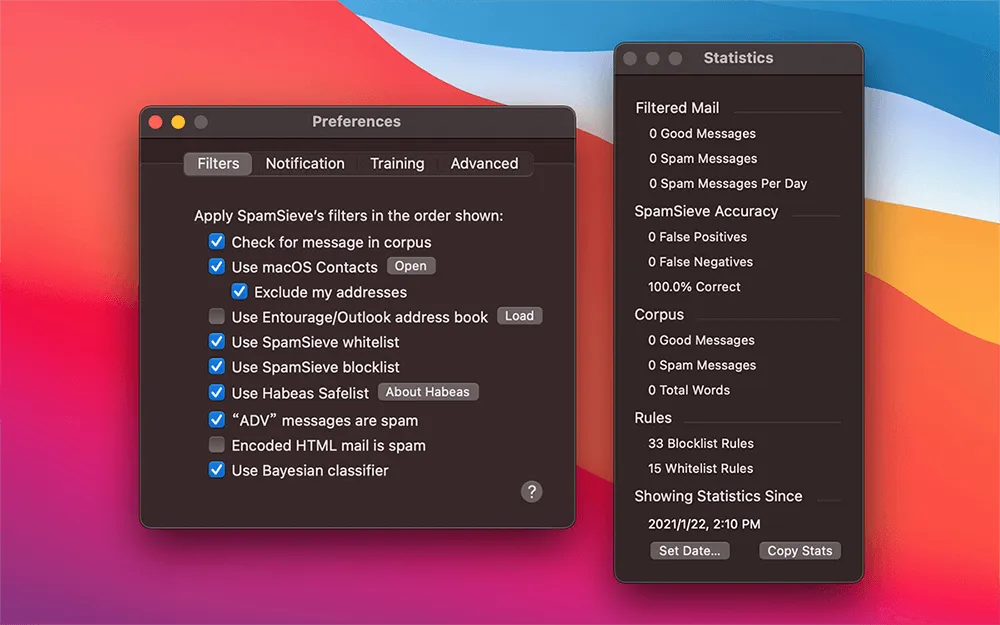The height and width of the screenshot is (625, 1000).
Task: Click the Copy Stats button
Action: pyautogui.click(x=799, y=551)
